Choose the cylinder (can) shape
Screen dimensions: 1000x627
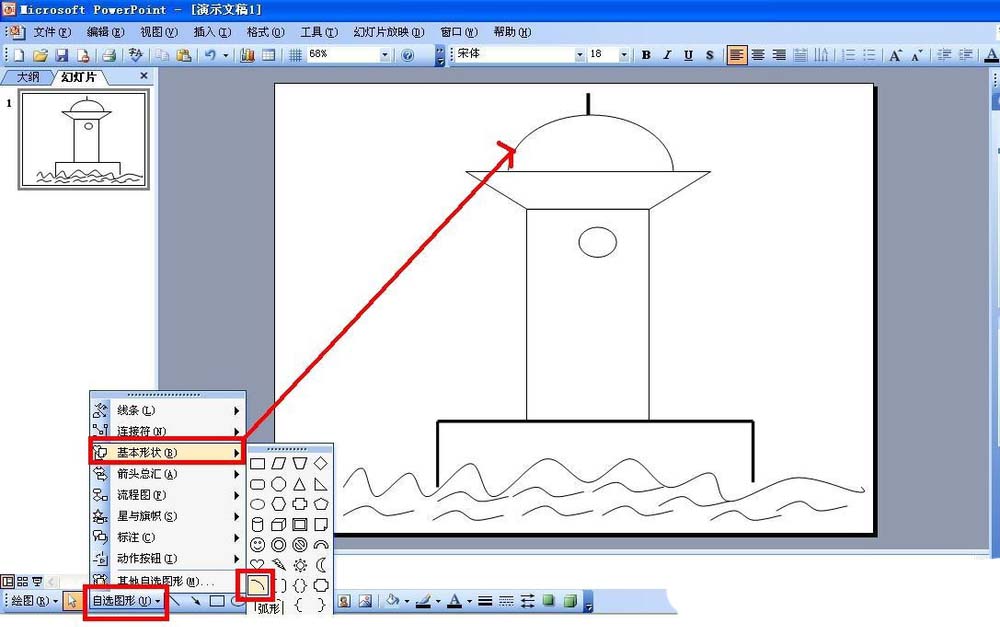coord(257,524)
